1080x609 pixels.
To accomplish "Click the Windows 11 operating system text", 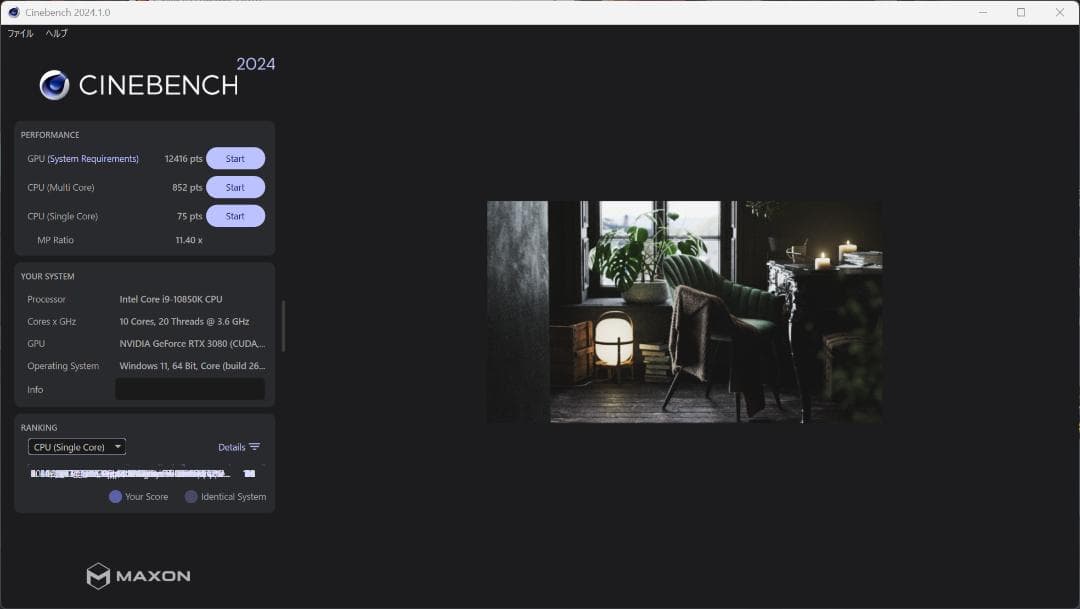I will click(192, 366).
